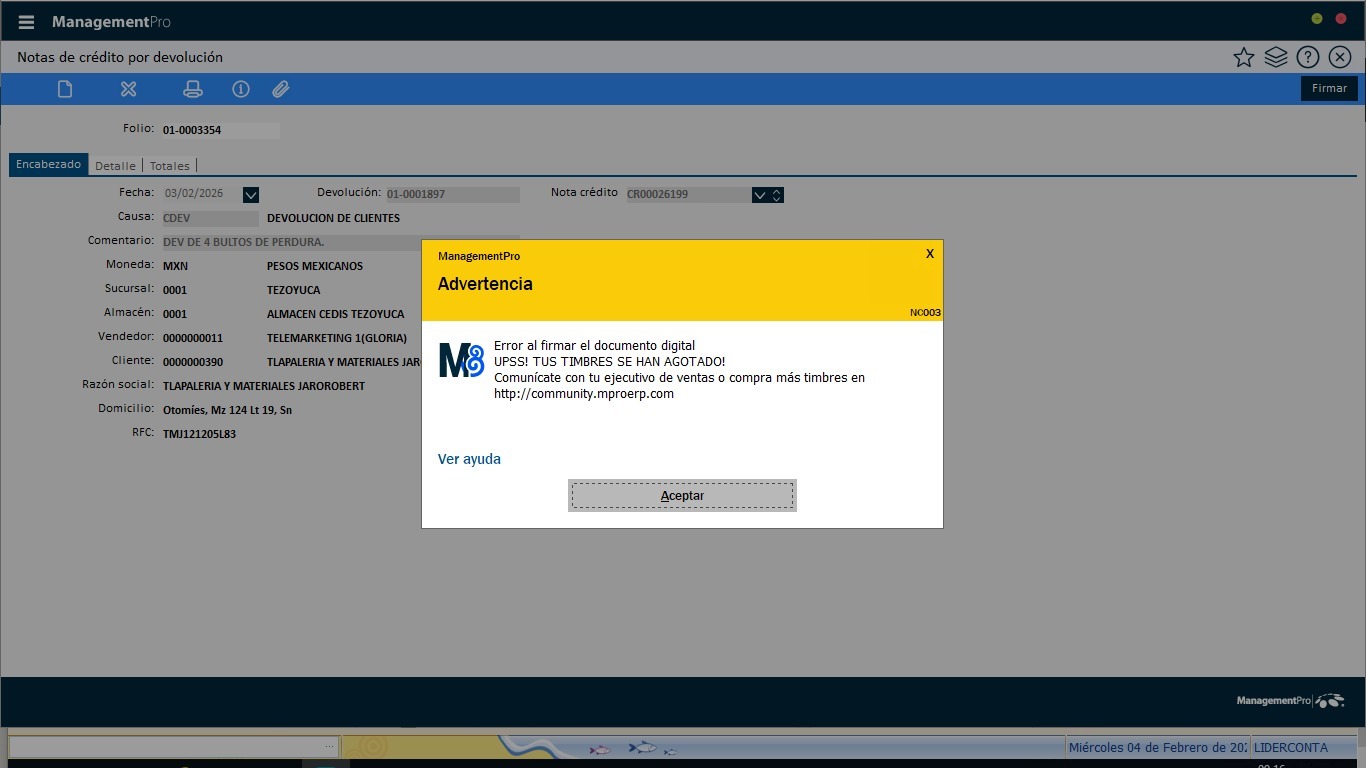Expand the Nota crédito dropdown arrow

click(x=760, y=195)
